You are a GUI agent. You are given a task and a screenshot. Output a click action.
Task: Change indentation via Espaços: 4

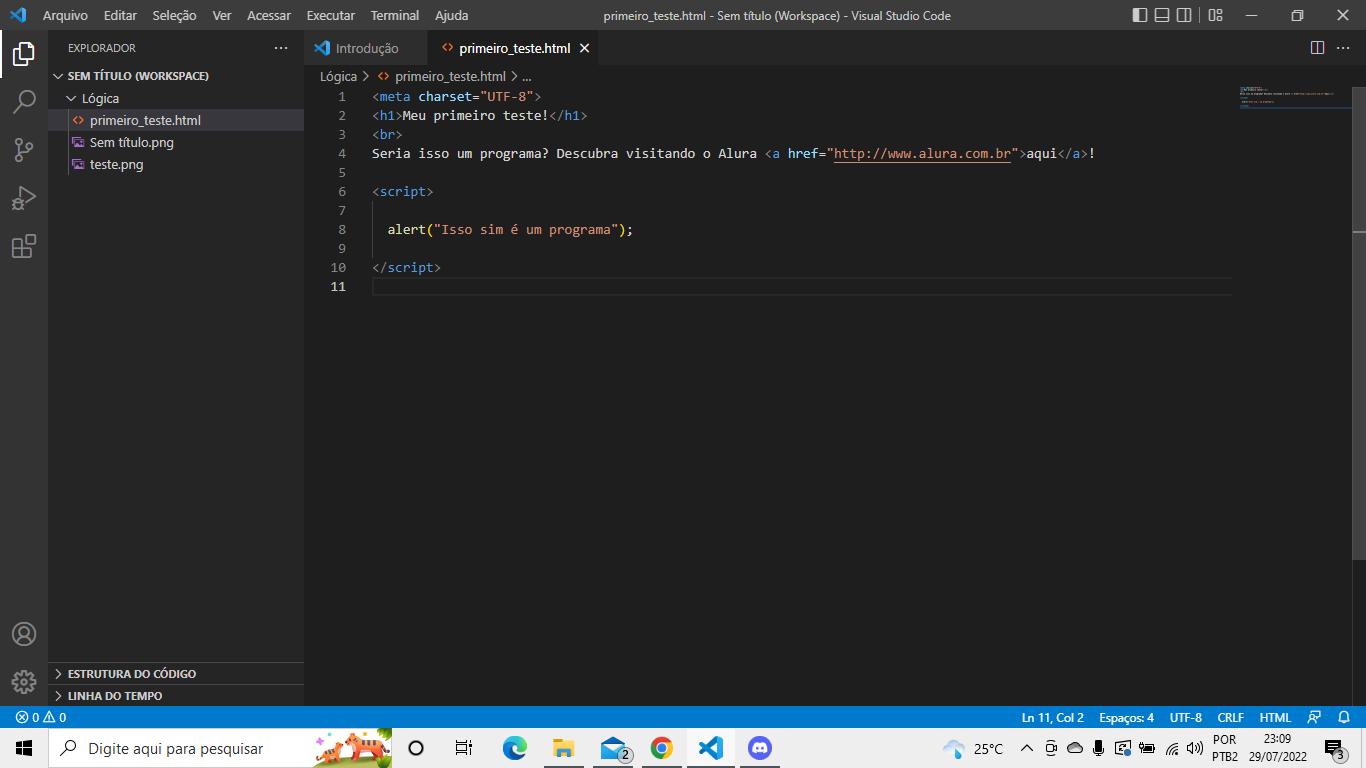[1126, 717]
